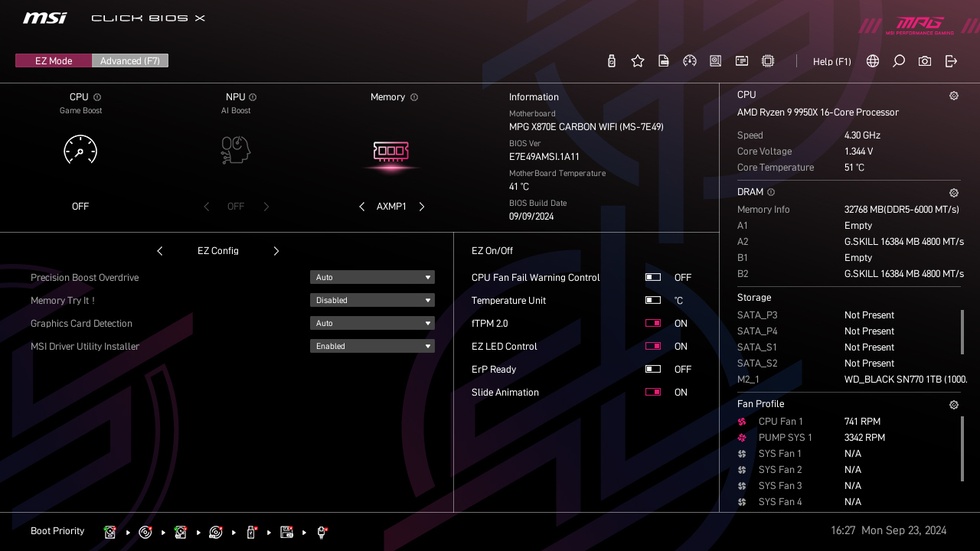Toggle the Temperature Unit switch
Screen dimensions: 980x551
coord(653,300)
